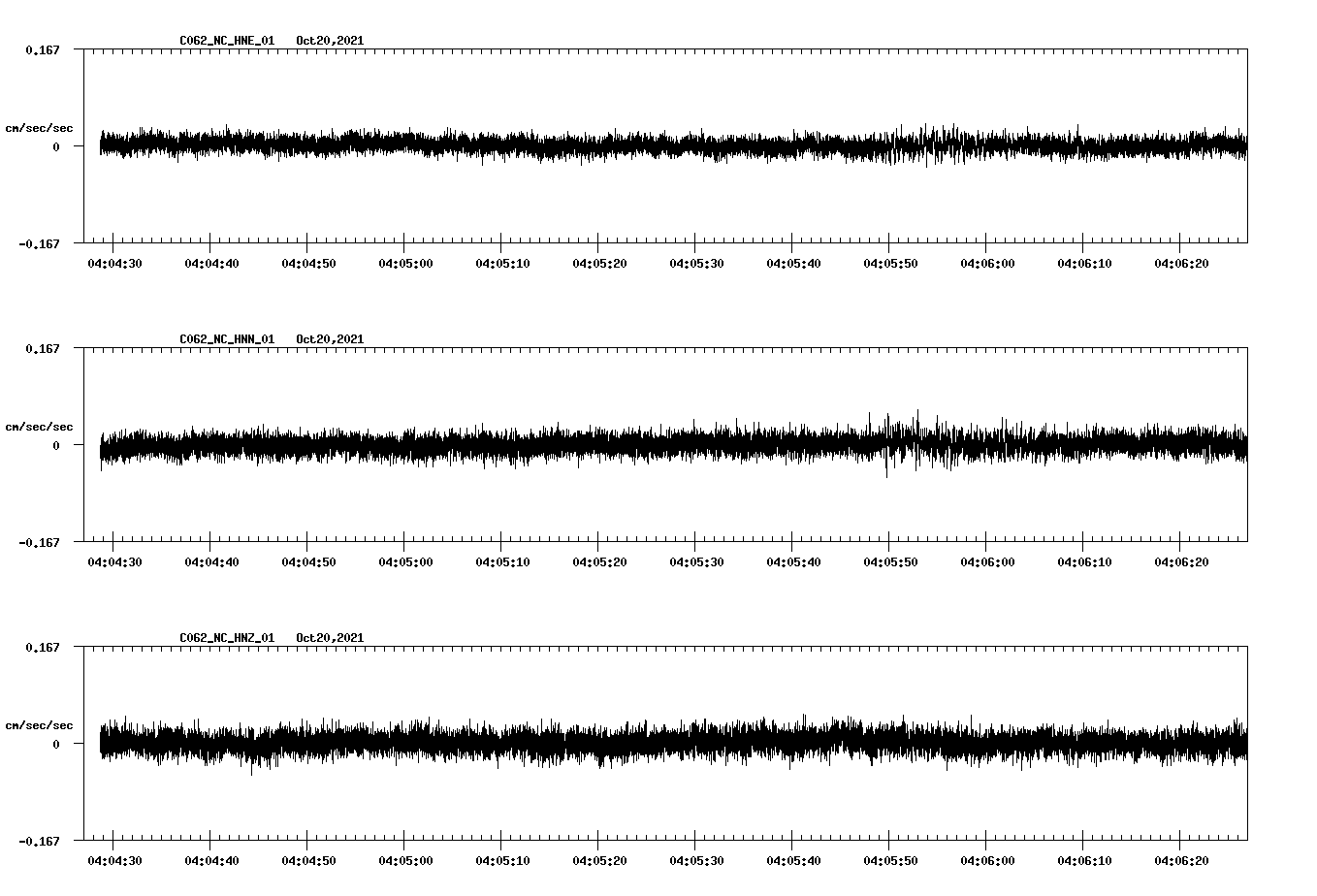Image resolution: width=1317 pixels, height=896 pixels.
Task: Select 04:05:00 time label on HNE plot
Action: point(405,263)
